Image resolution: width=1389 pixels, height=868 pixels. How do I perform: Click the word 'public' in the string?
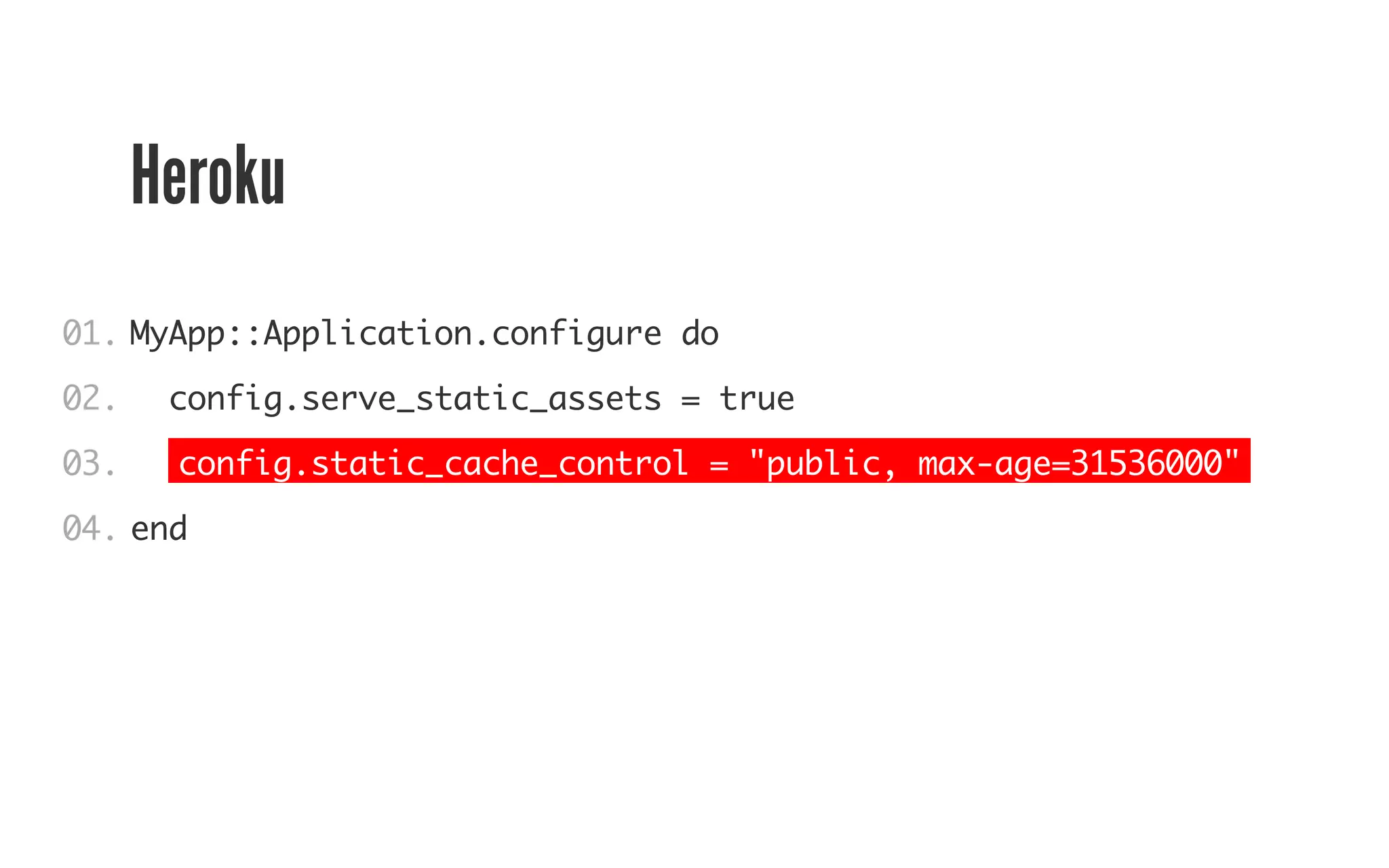[823, 465]
